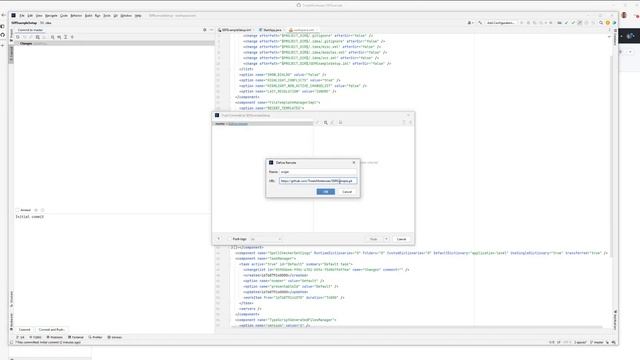640x360 pixels.
Task: Click the remote URL field
Action: click(318, 181)
